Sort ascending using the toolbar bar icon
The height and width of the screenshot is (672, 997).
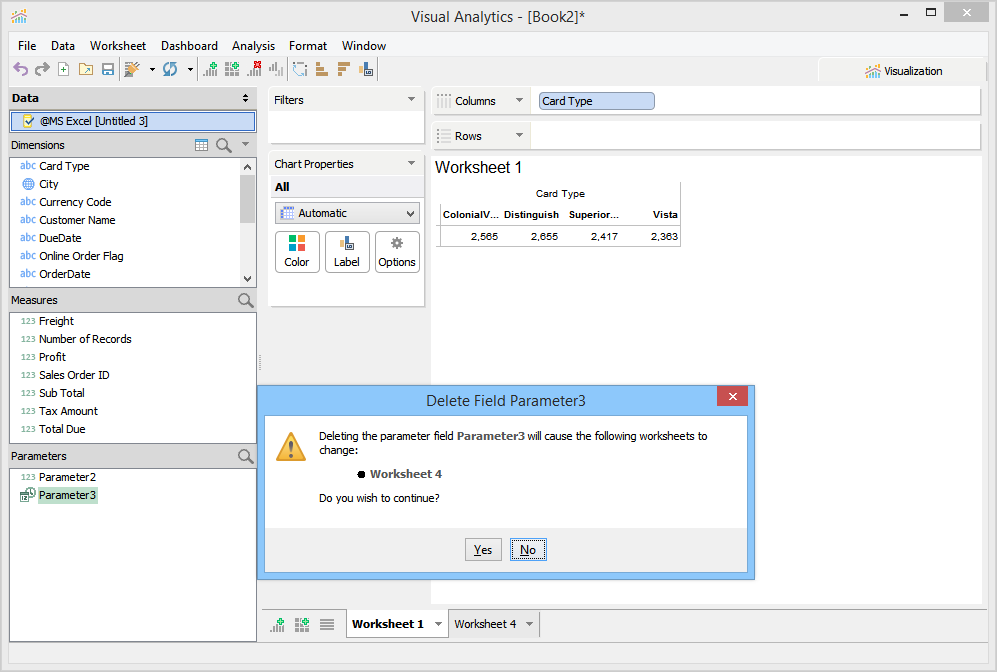pos(322,69)
